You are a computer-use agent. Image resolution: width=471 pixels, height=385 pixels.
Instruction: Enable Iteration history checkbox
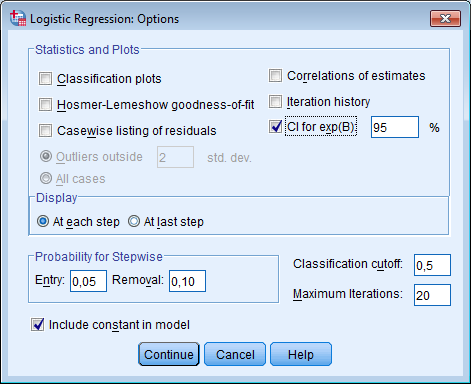pos(275,102)
